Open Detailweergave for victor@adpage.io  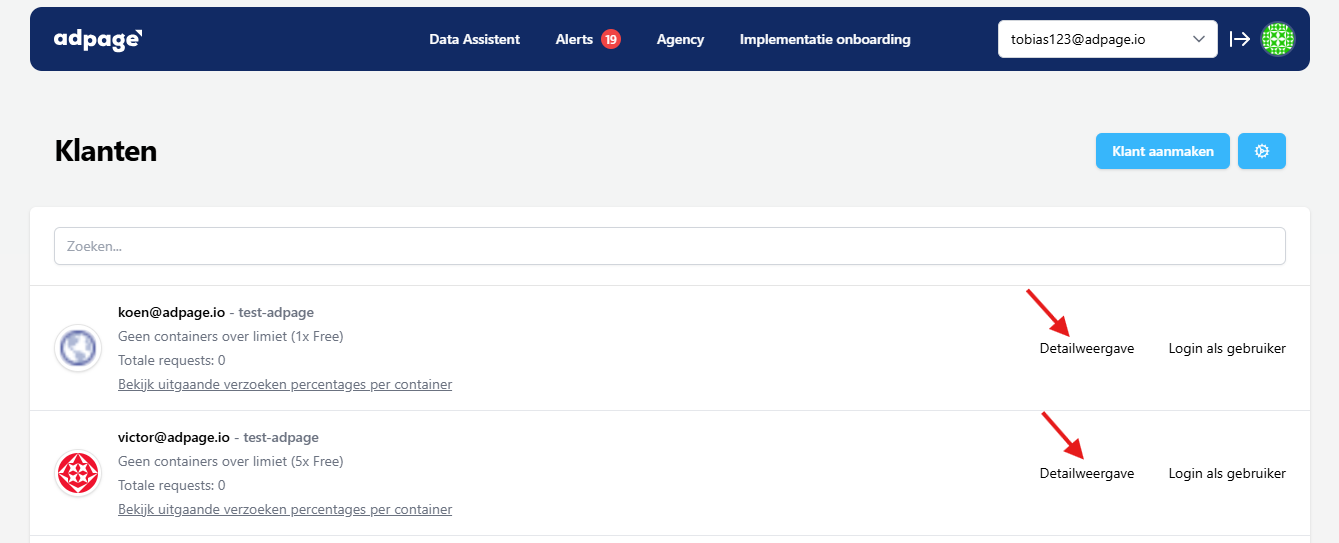click(1086, 474)
